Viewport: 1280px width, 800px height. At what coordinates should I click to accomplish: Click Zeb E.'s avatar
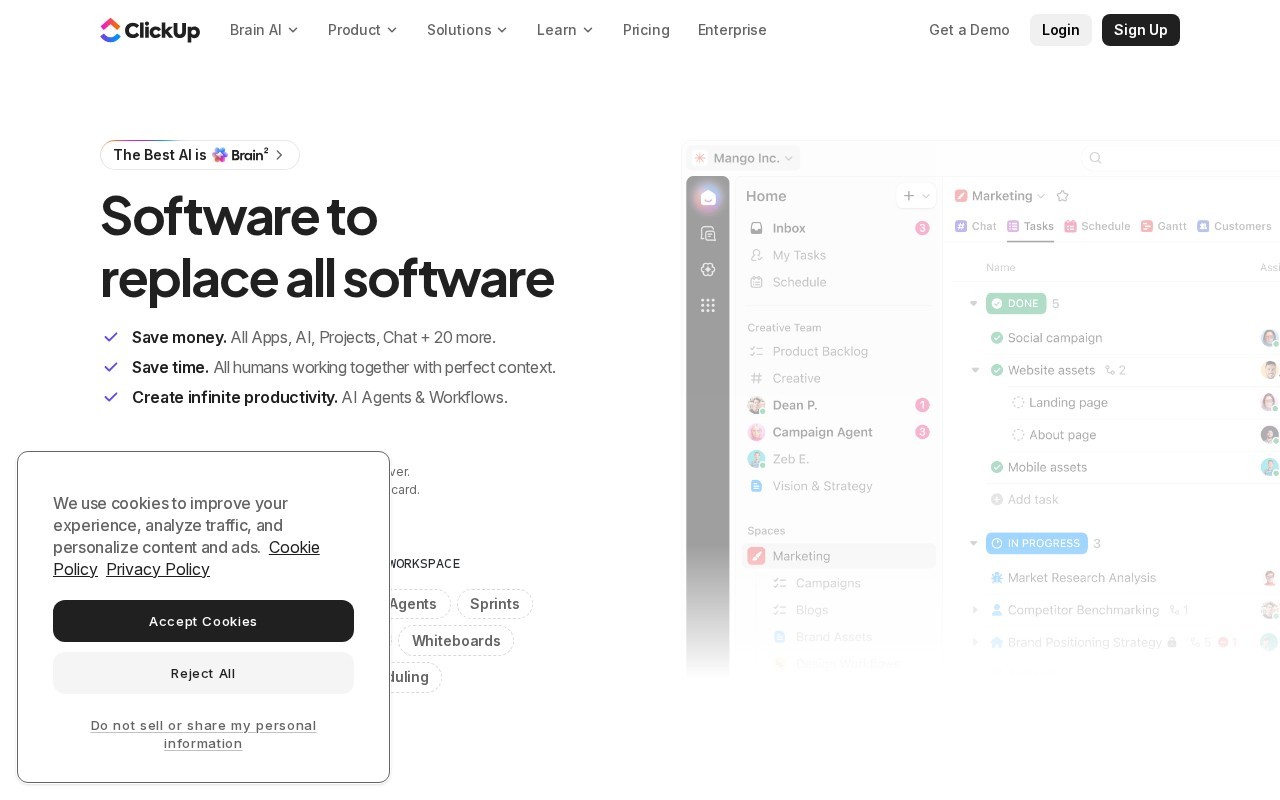(x=757, y=459)
